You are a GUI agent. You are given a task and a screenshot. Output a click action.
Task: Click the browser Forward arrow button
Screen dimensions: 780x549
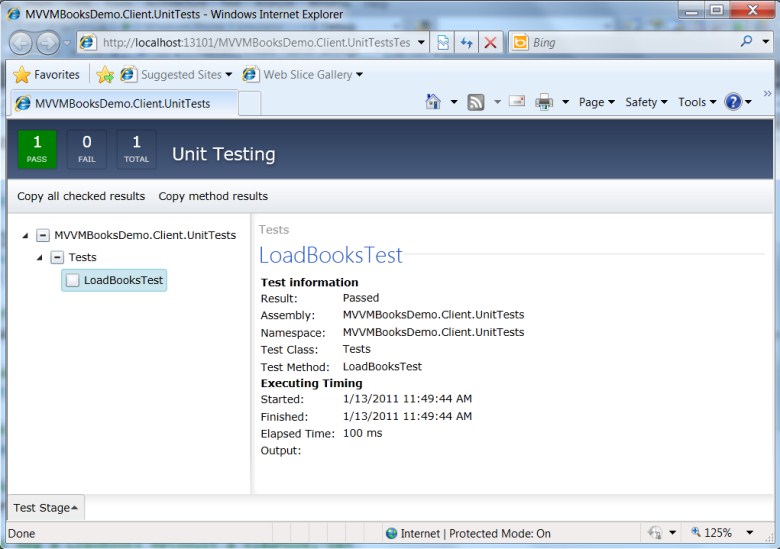coord(48,43)
